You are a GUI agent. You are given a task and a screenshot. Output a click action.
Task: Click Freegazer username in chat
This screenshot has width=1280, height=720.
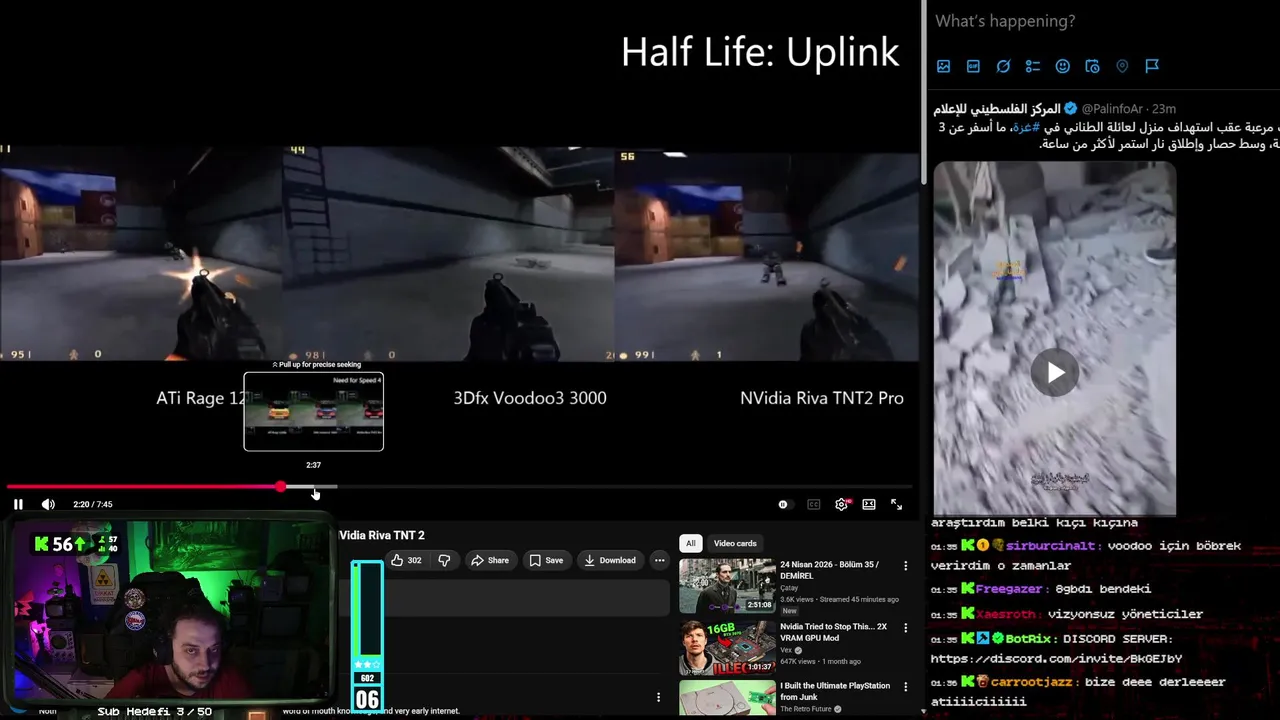click(1013, 589)
